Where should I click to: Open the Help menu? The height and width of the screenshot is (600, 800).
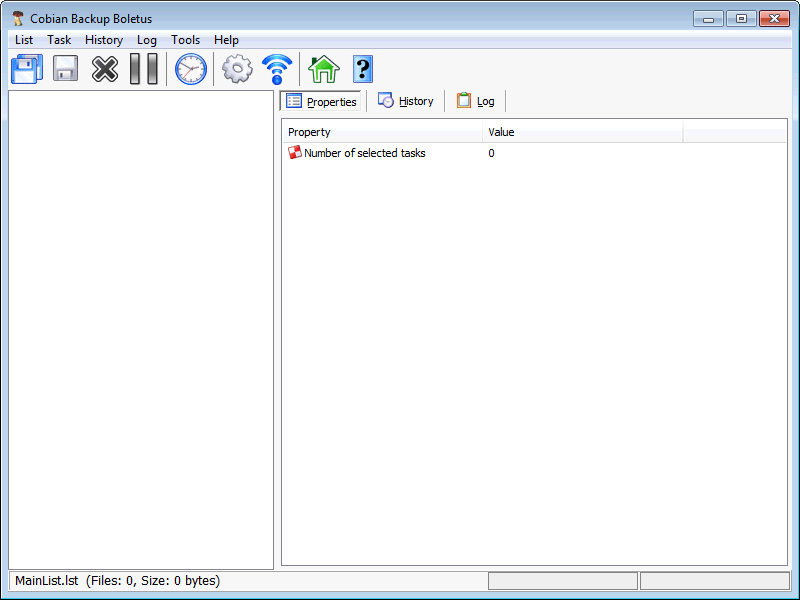coord(226,40)
